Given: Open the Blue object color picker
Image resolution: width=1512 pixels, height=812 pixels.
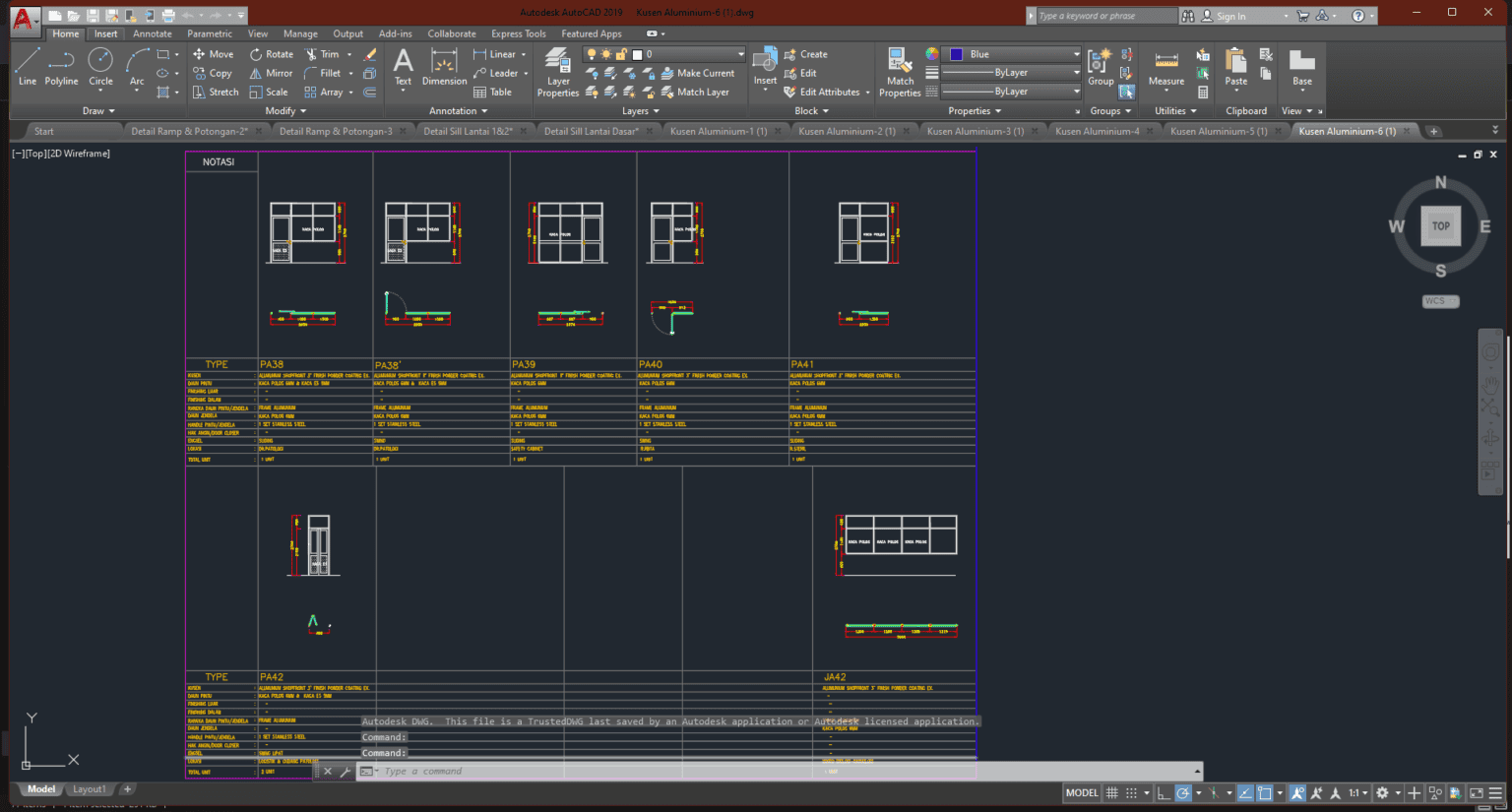Looking at the screenshot, I should pyautogui.click(x=1011, y=53).
